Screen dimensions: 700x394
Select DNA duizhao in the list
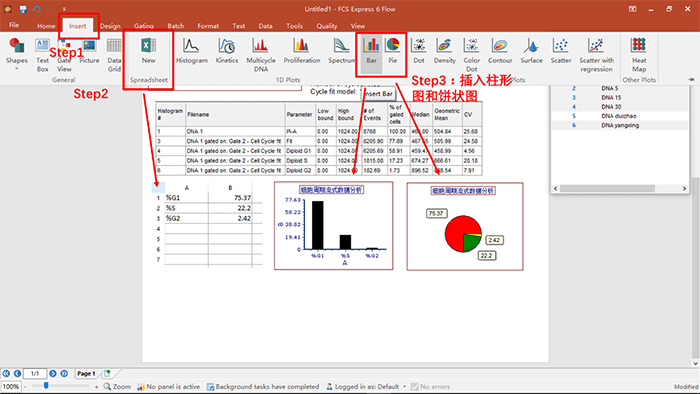tap(620, 116)
